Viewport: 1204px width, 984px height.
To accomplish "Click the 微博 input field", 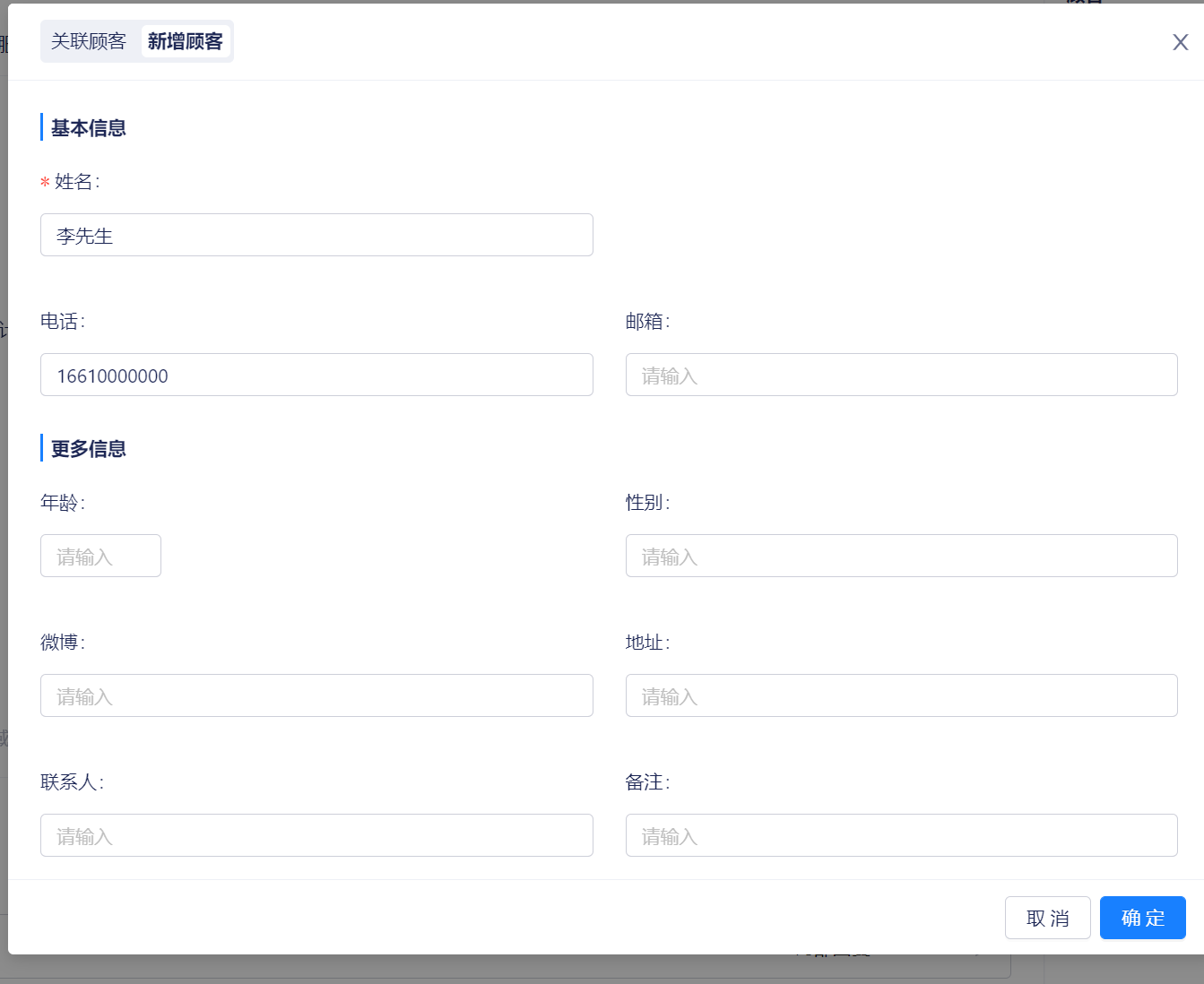I will [x=316, y=695].
